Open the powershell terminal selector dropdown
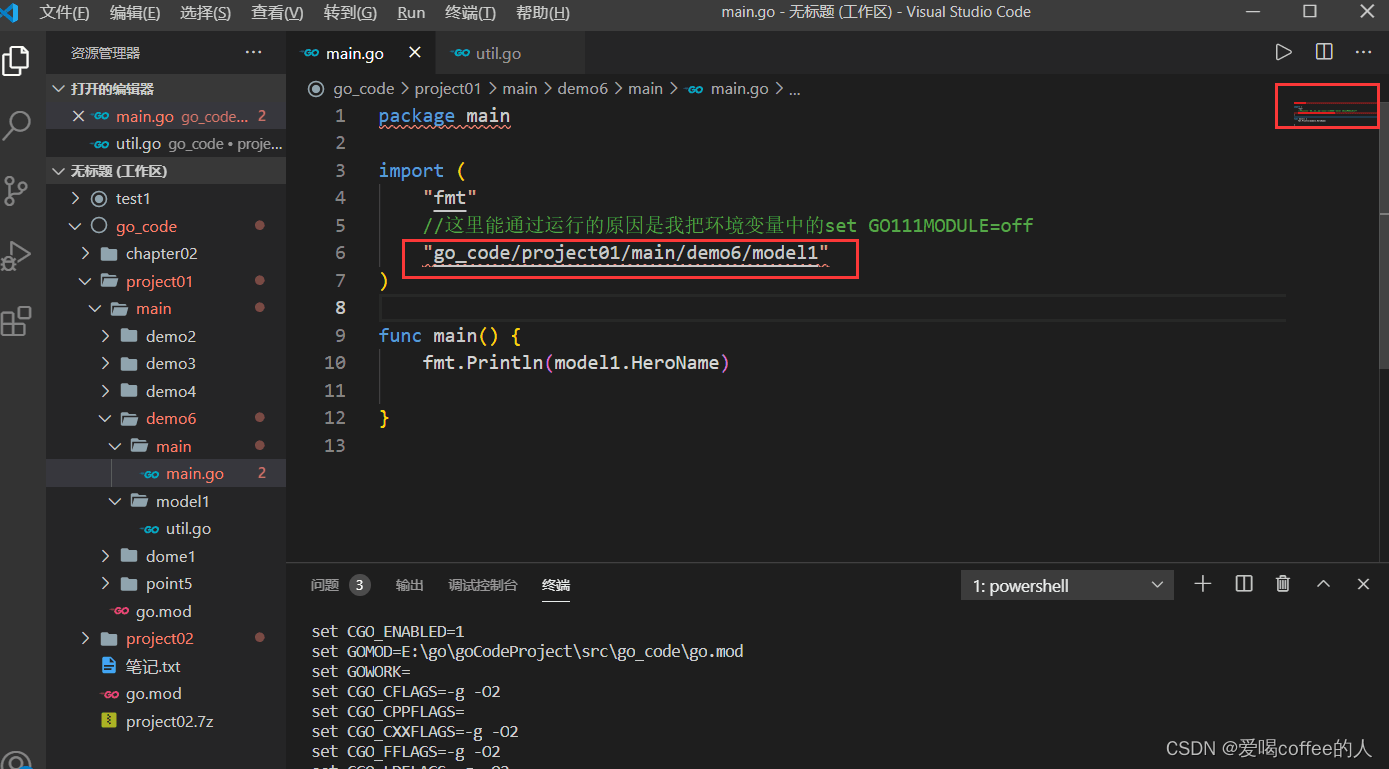1389x769 pixels. [x=1066, y=585]
